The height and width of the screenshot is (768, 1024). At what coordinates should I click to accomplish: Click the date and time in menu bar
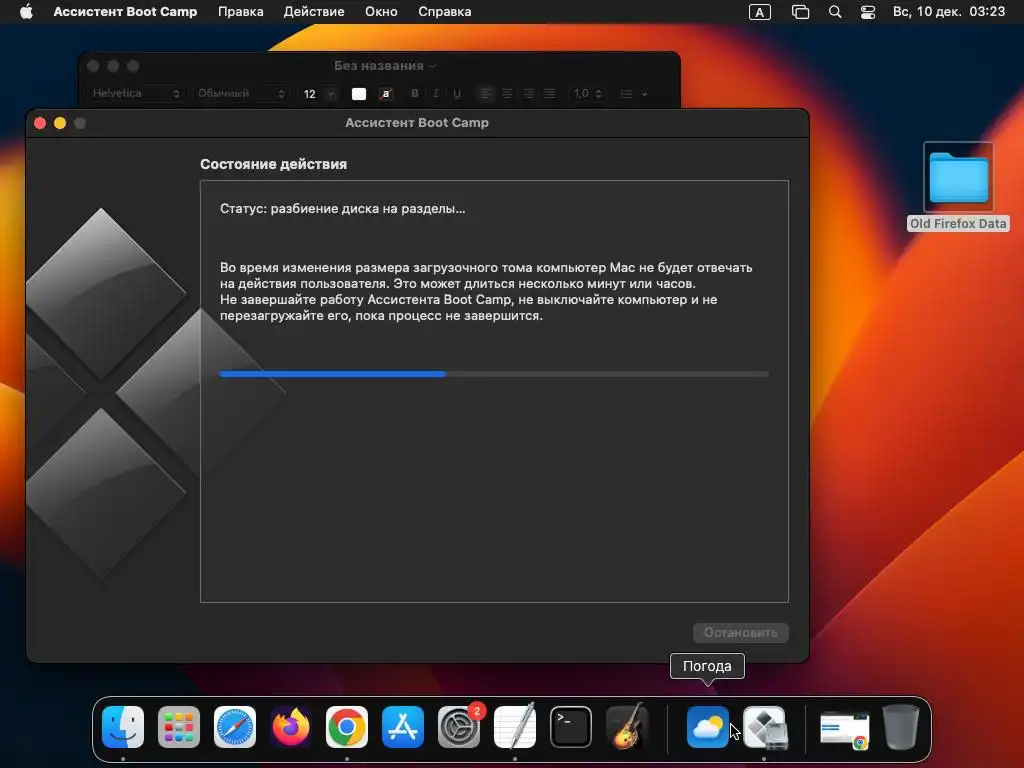(949, 12)
